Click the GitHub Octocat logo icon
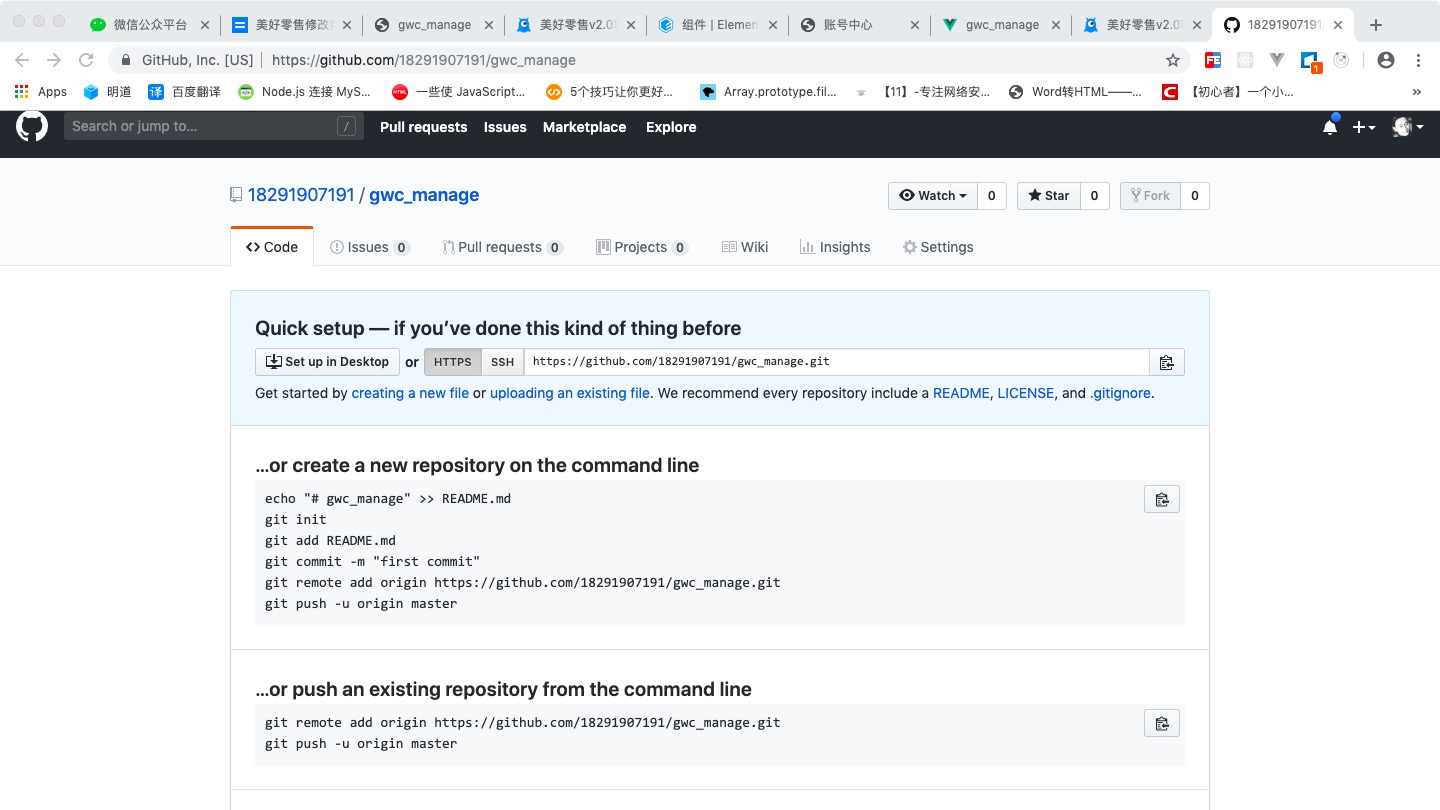This screenshot has height=810, width=1440. click(x=32, y=127)
